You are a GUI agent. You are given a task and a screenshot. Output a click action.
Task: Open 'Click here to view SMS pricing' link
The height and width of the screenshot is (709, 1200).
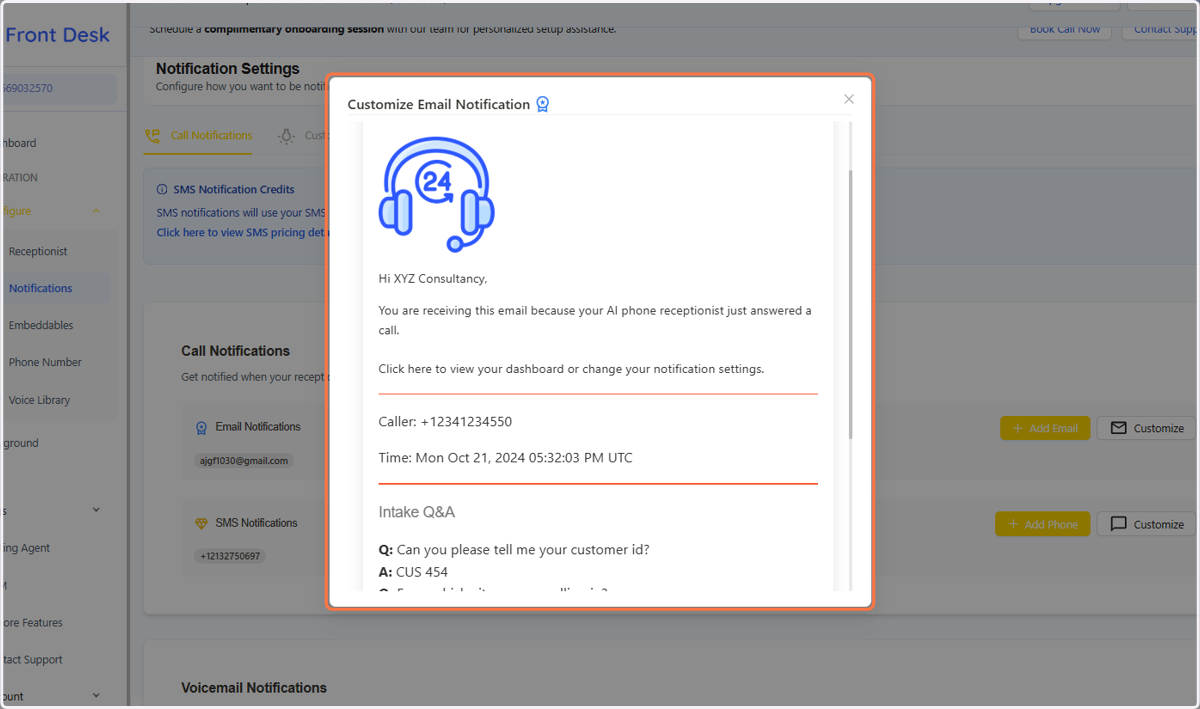(x=241, y=232)
